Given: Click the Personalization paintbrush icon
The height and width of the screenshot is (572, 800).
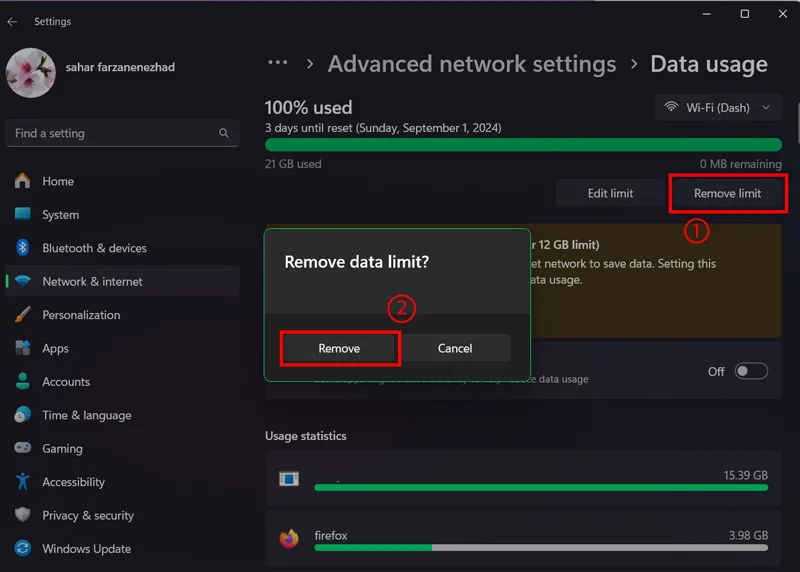Looking at the screenshot, I should click(x=22, y=314).
